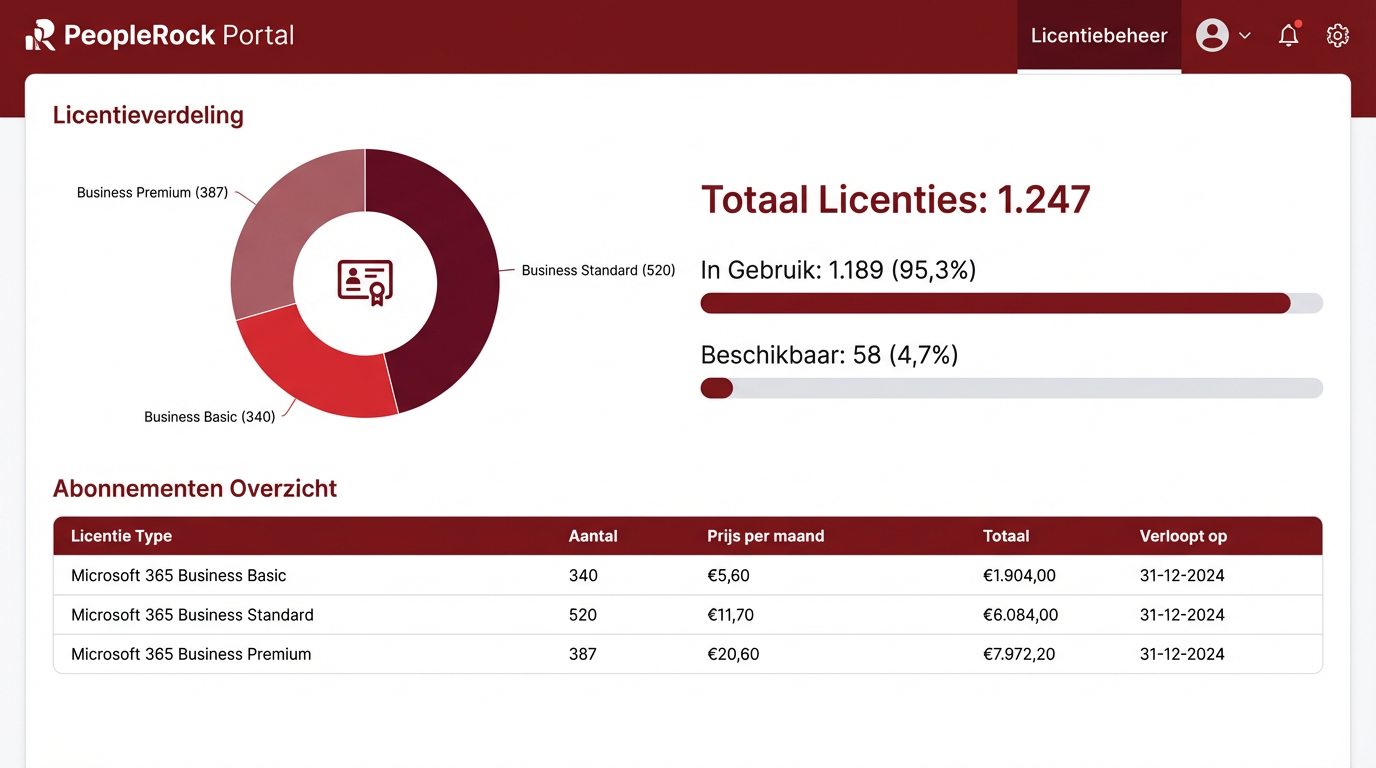Select the Microsoft 365 Business Basic row

click(x=178, y=575)
